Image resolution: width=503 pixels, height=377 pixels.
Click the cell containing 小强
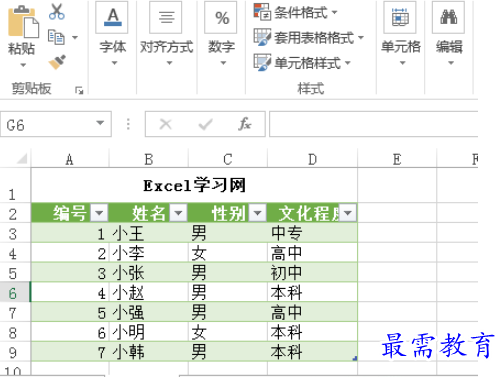pos(149,312)
